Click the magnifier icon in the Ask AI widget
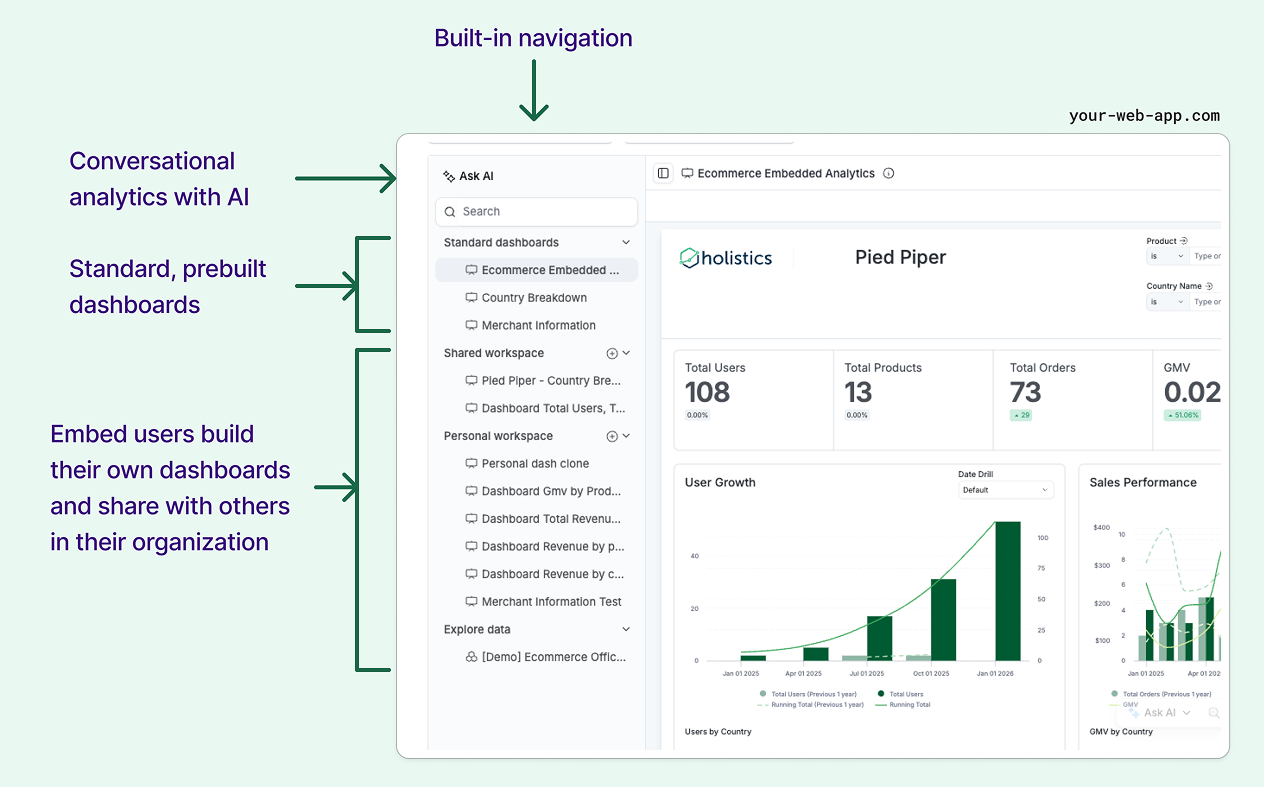This screenshot has width=1264, height=787. click(x=1214, y=712)
